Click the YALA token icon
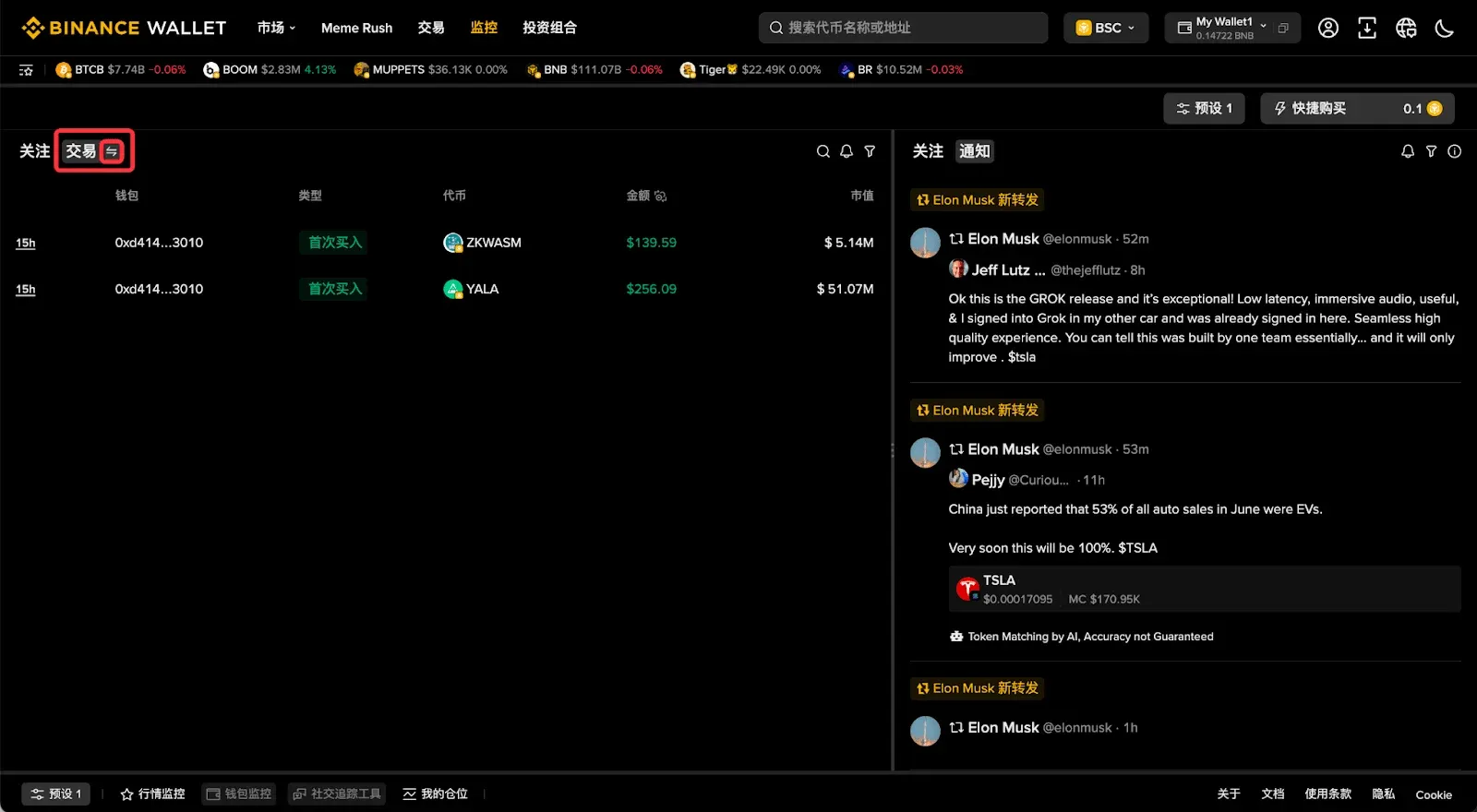The width and height of the screenshot is (1477, 812). tap(453, 289)
